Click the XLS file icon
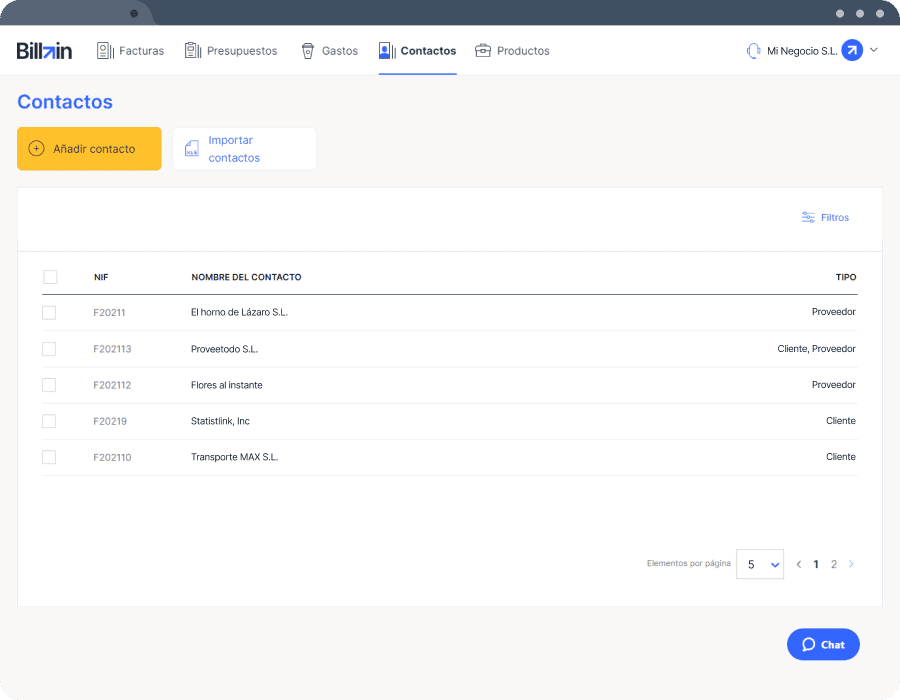The image size is (900, 700). click(192, 149)
